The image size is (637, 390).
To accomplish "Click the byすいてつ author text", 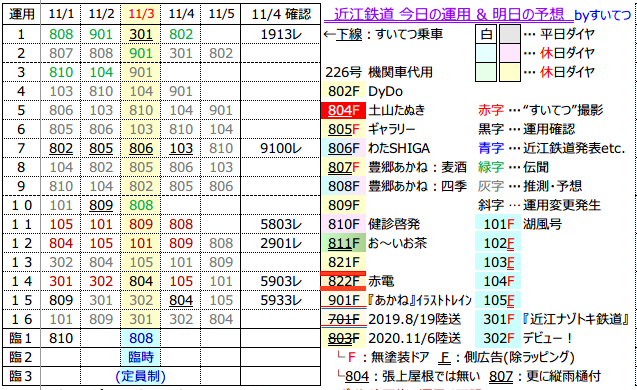I will click(602, 15).
